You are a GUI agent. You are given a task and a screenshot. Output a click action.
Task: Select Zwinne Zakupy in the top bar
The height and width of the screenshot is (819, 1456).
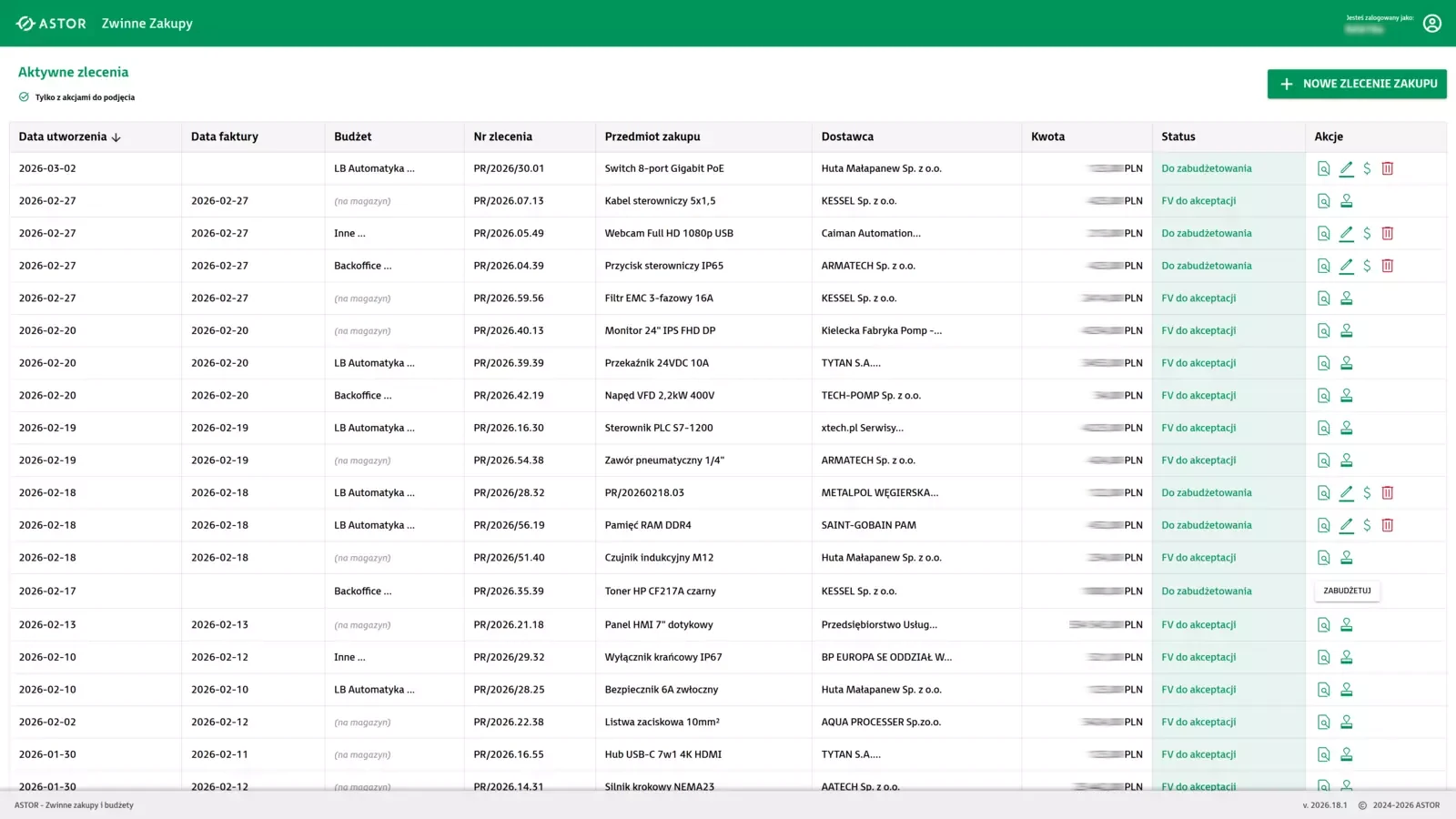tap(147, 23)
